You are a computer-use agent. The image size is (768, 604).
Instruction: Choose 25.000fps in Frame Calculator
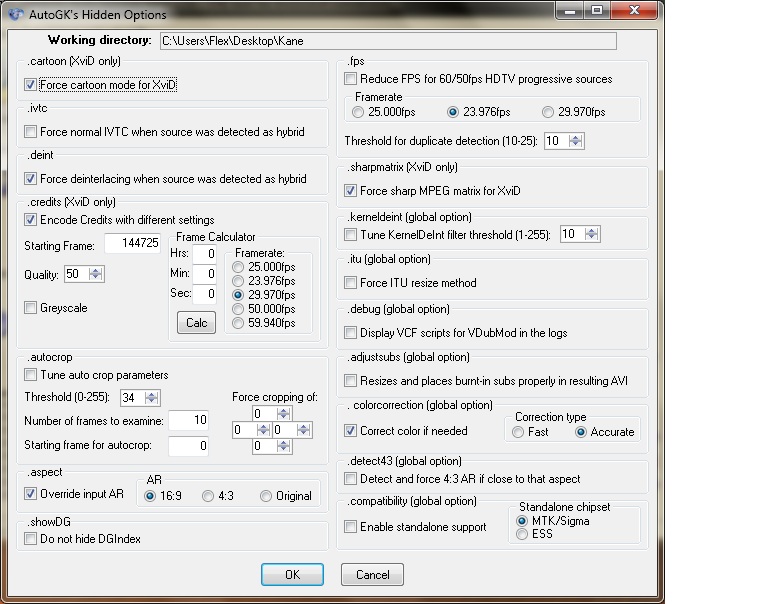point(238,267)
